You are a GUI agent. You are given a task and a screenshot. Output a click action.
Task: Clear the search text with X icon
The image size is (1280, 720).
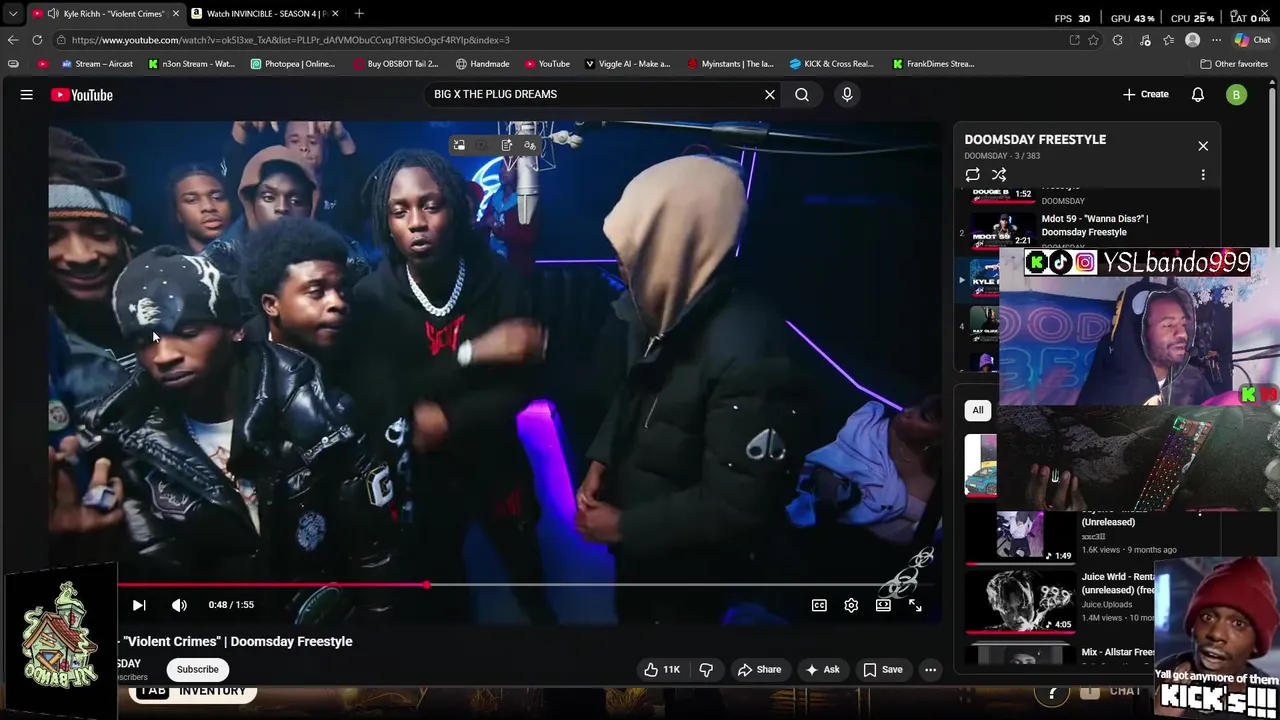tap(770, 94)
